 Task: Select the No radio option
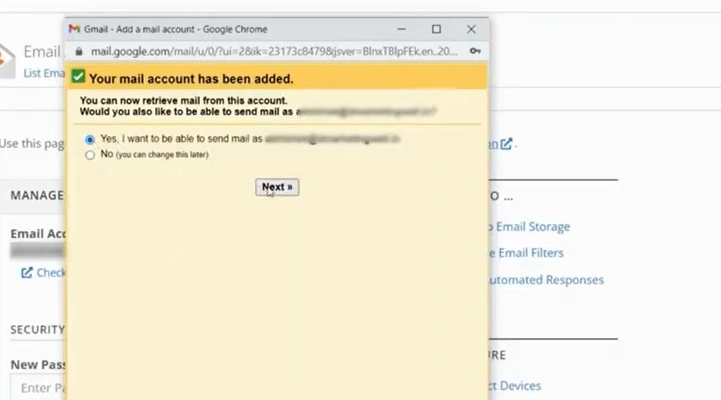[x=90, y=155]
